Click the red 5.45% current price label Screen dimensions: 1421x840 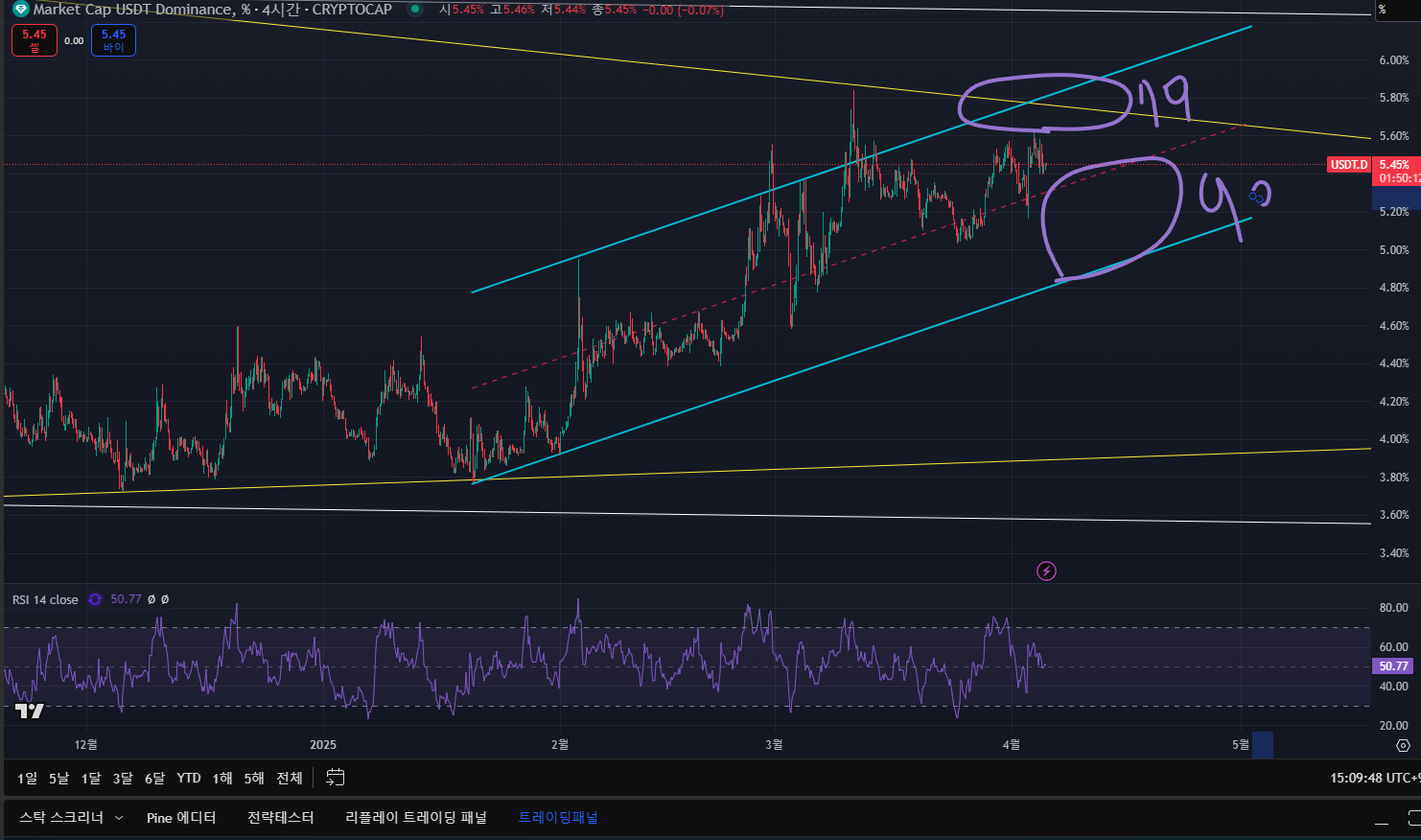pos(1395,165)
